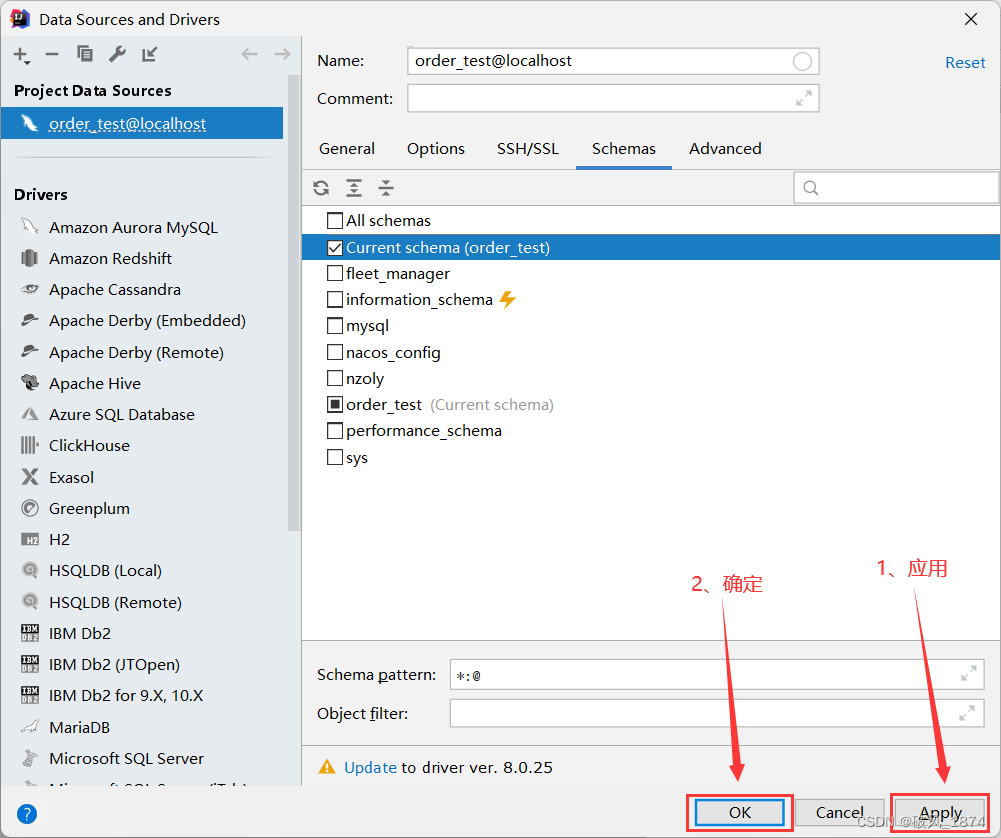
Task: Click the driver update warning icon
Action: tap(327, 767)
